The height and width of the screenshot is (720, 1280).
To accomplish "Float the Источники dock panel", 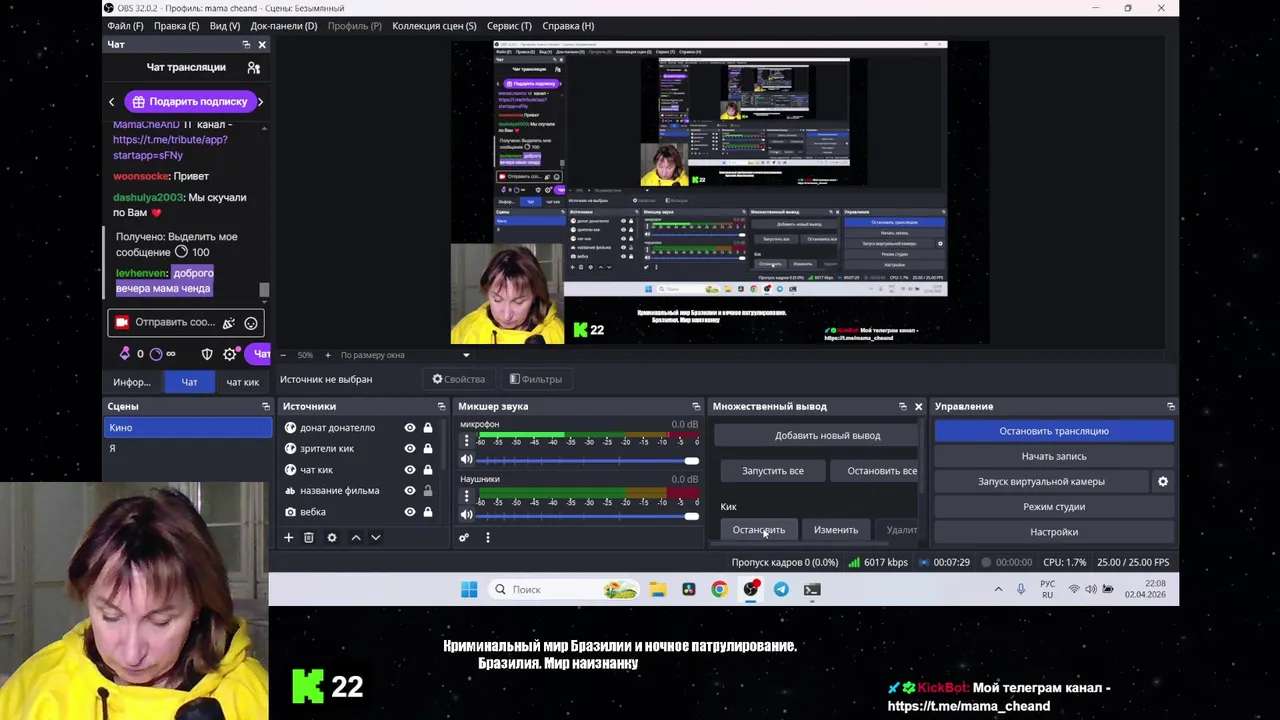I will 441,406.
